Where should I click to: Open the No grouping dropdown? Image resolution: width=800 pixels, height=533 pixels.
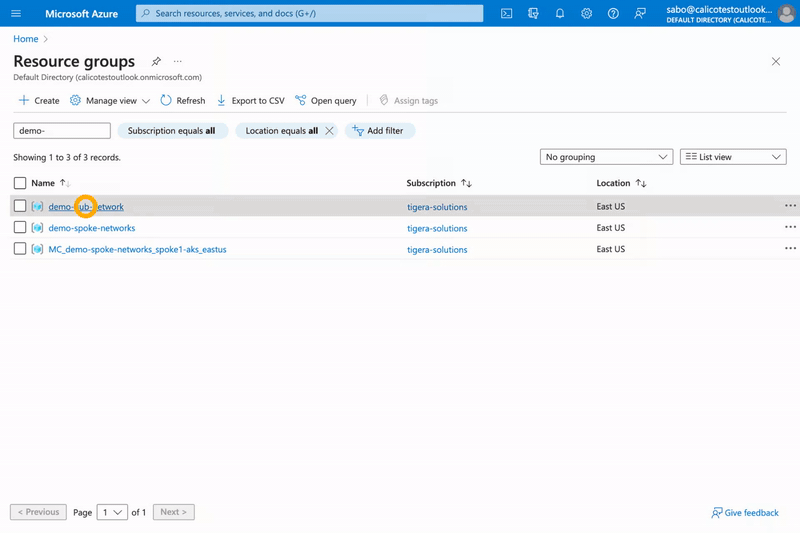(606, 157)
